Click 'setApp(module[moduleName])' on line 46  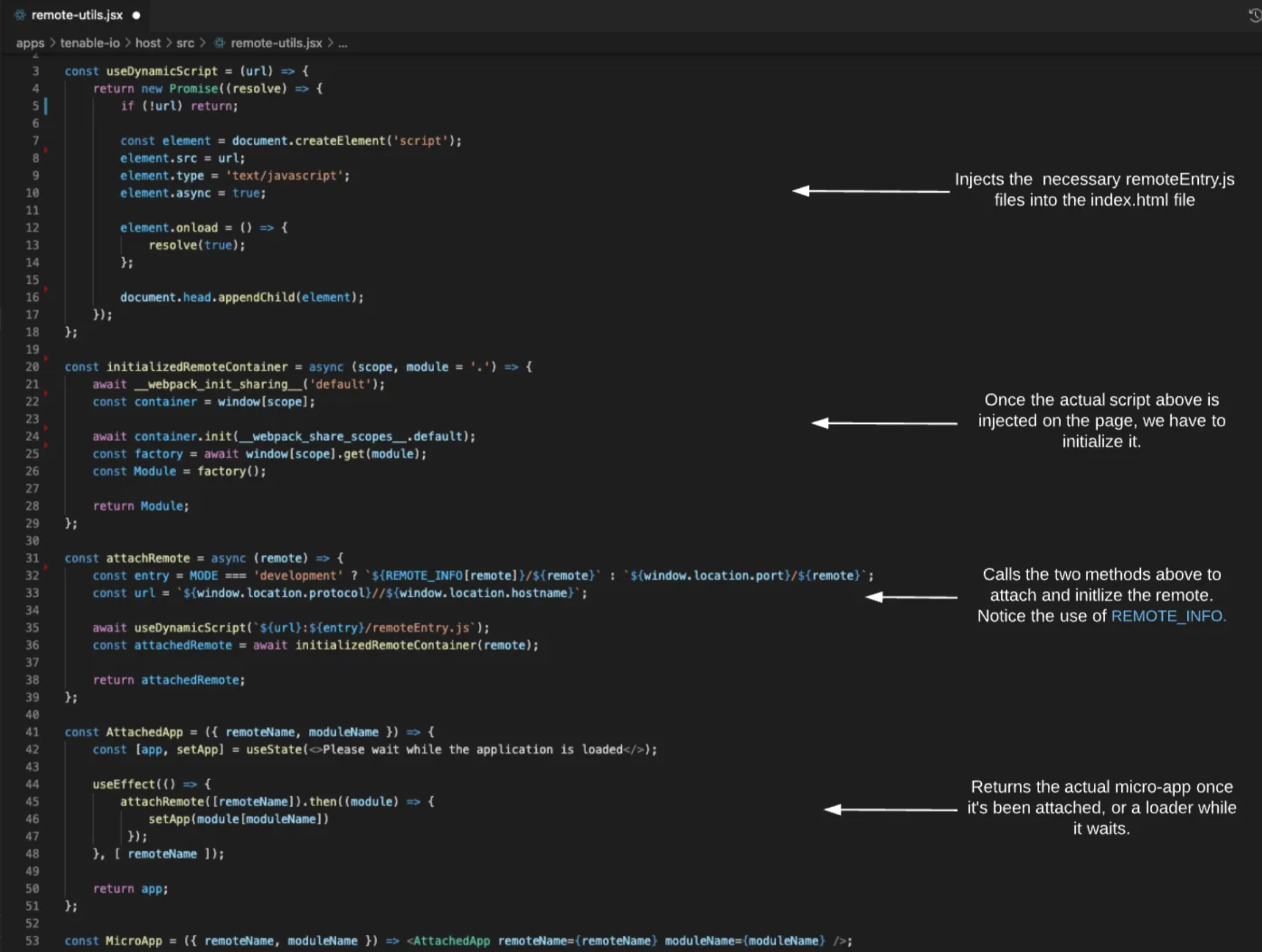239,819
